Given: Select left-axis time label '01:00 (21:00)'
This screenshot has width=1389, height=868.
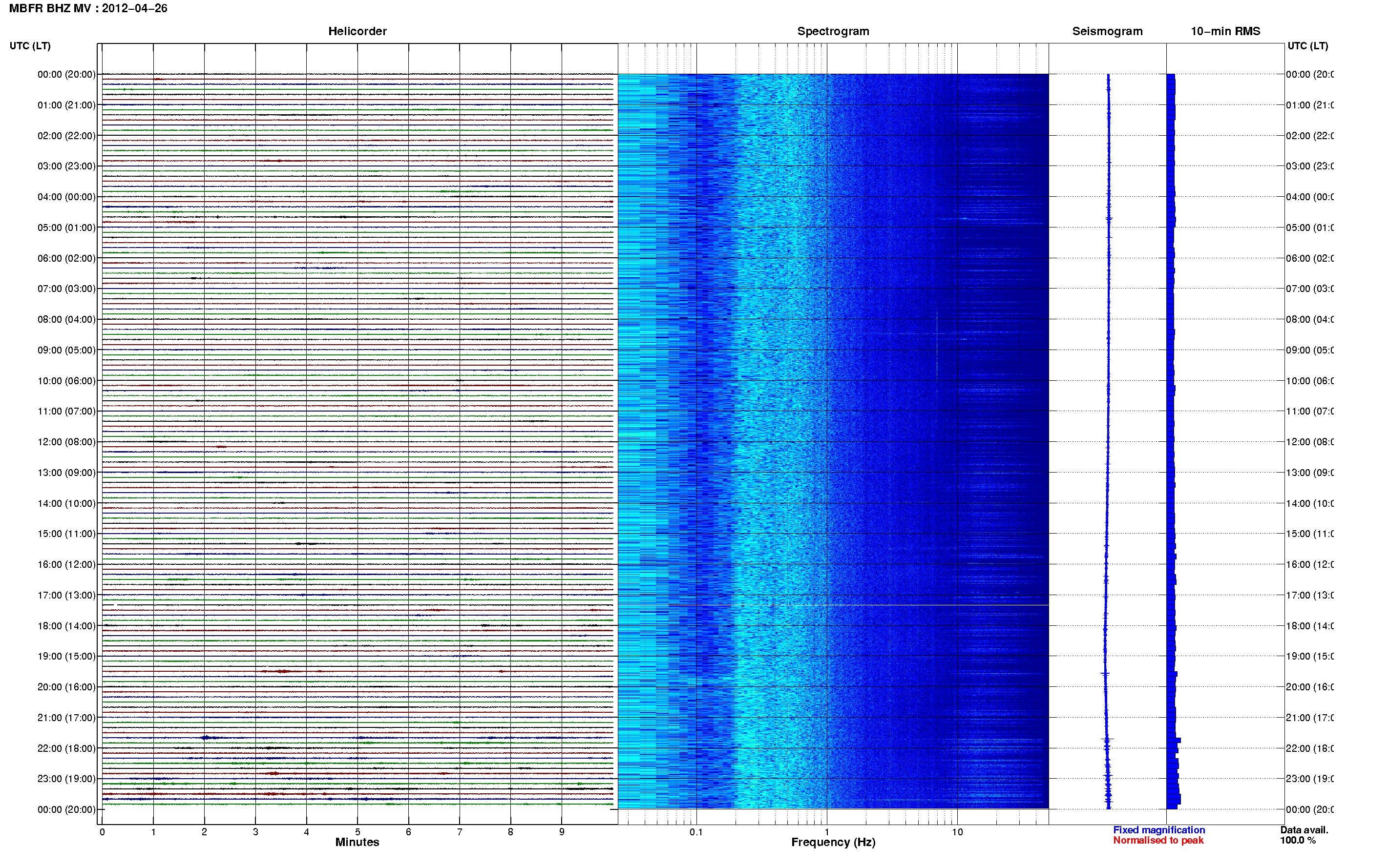Looking at the screenshot, I should click(x=66, y=105).
